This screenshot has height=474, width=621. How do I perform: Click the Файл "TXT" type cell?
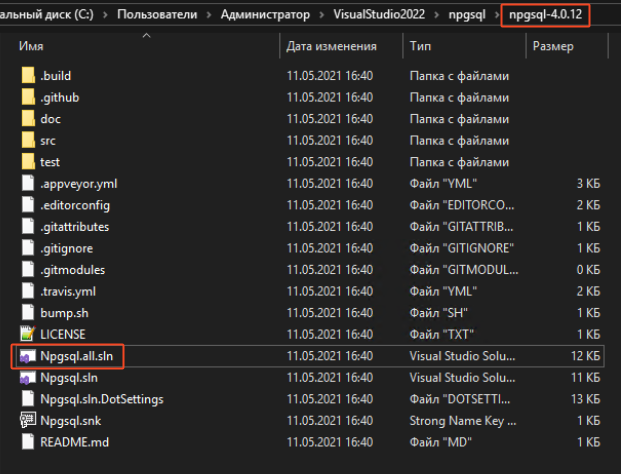[442, 334]
